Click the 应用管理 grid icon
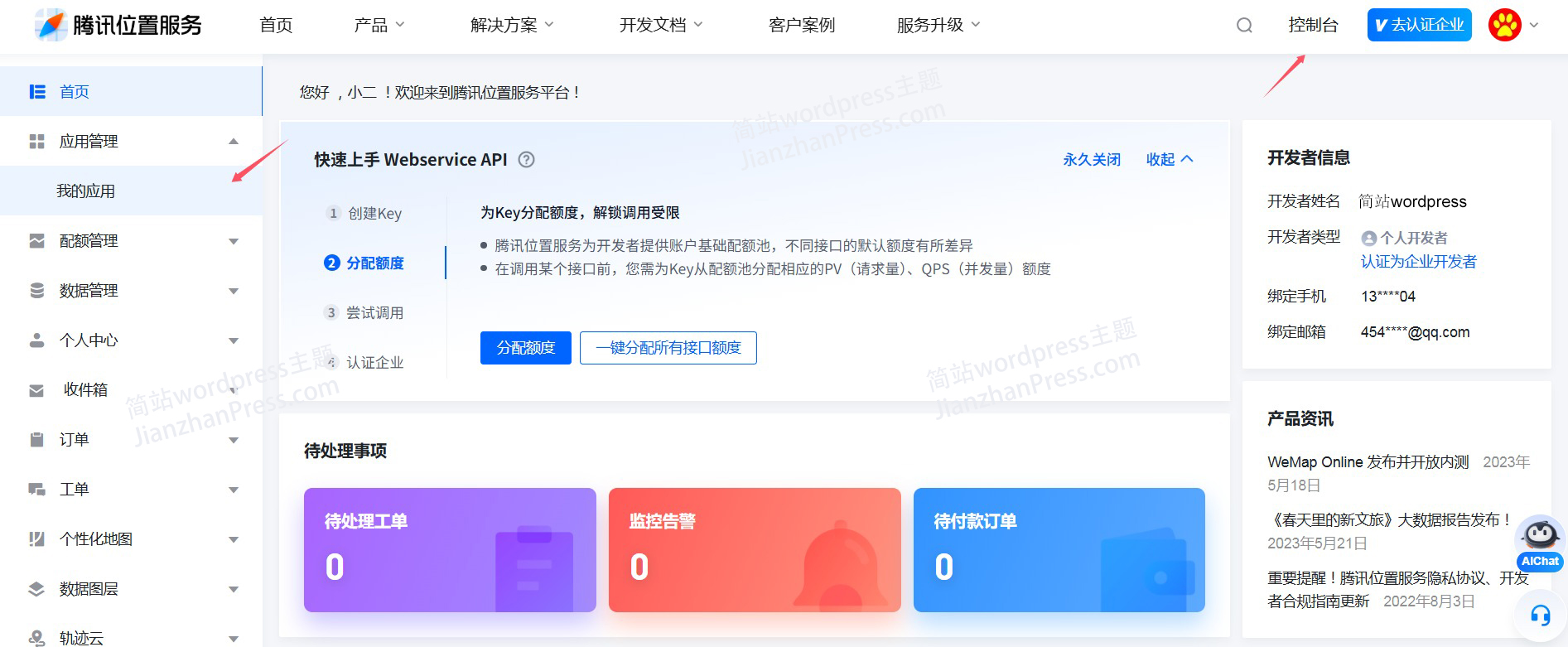 tap(37, 142)
